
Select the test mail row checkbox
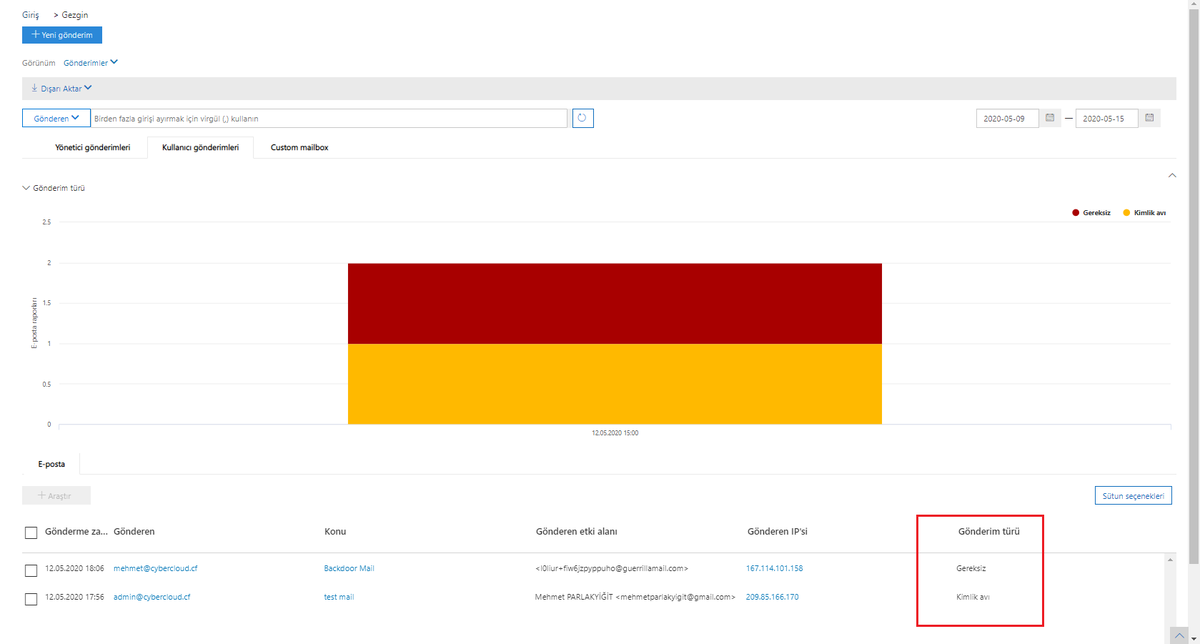(x=31, y=599)
